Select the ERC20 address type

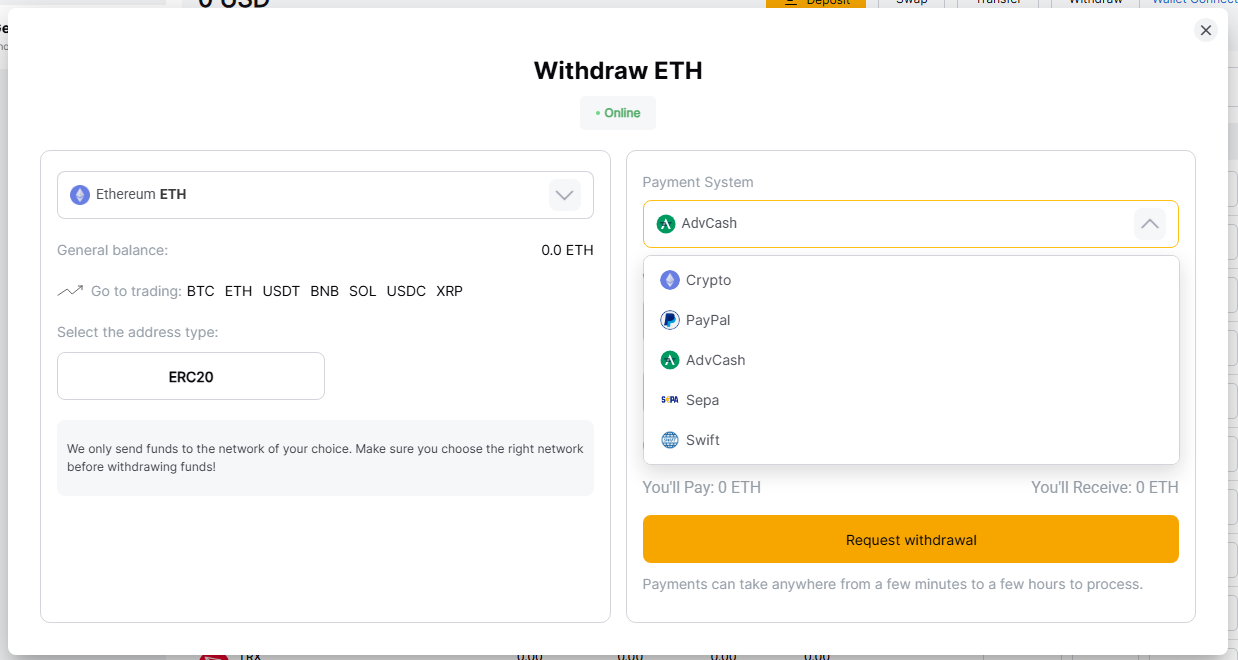point(191,376)
